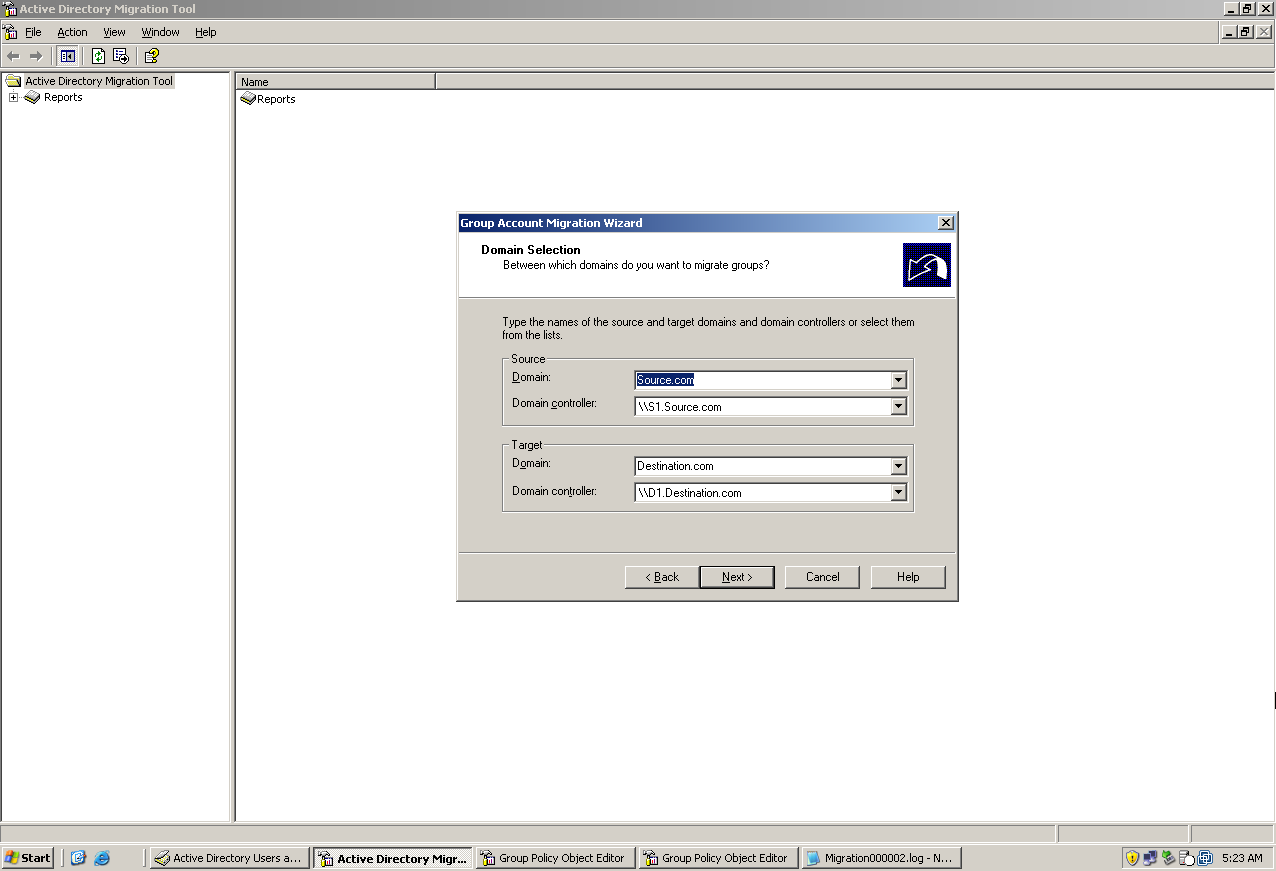Click the Active Directory Migration Tool taskbar button

point(392,858)
